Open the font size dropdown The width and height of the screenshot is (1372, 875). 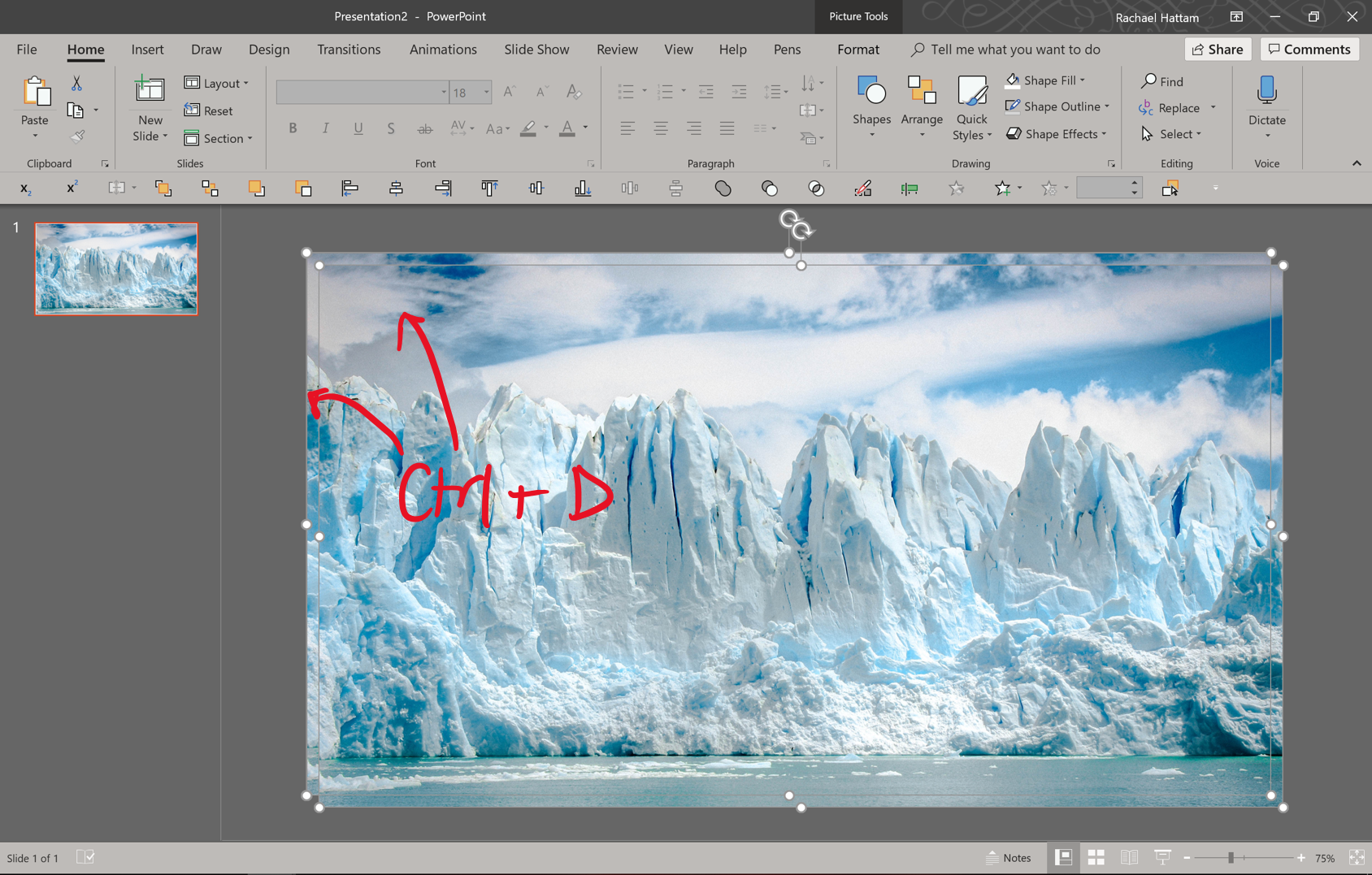pos(486,92)
